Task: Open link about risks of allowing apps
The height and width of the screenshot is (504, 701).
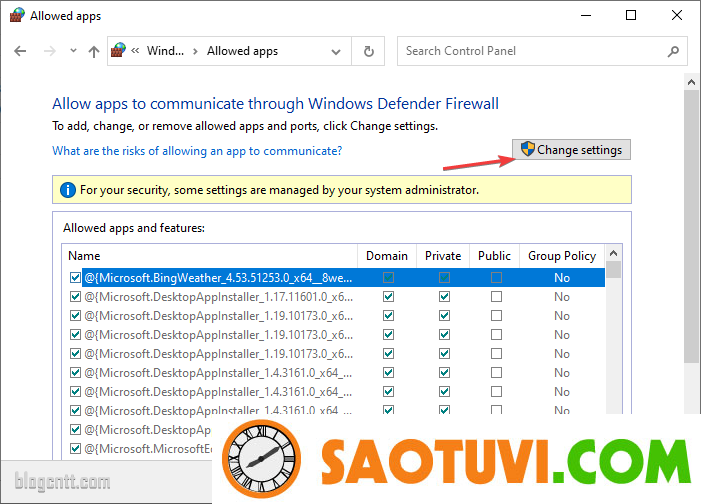Action: coord(197,151)
